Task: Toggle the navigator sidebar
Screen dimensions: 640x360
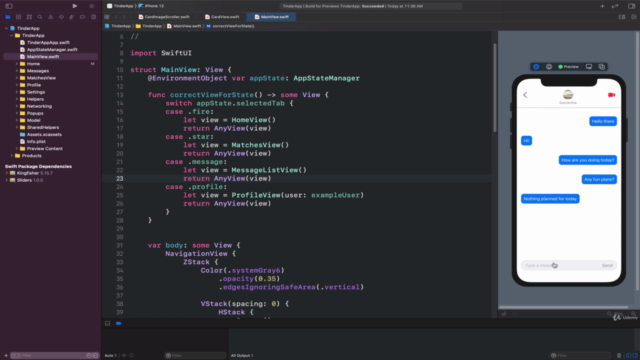Action: pos(9,6)
